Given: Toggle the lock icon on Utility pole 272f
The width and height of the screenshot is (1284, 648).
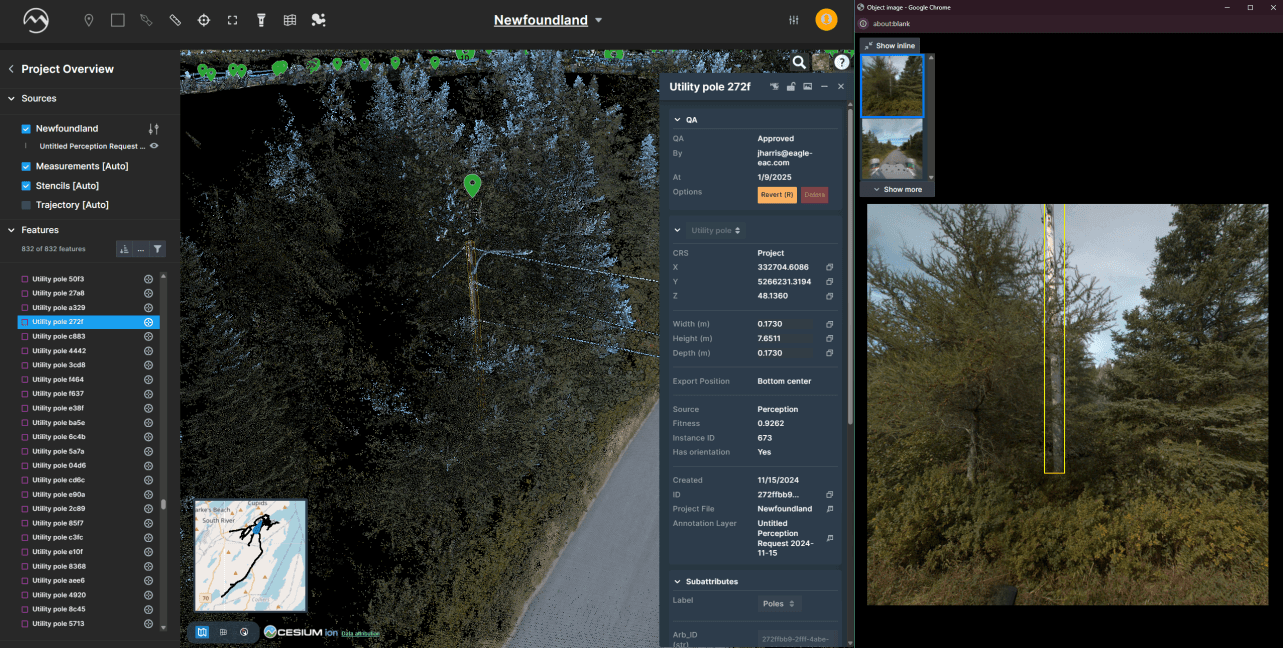Looking at the screenshot, I should (790, 87).
